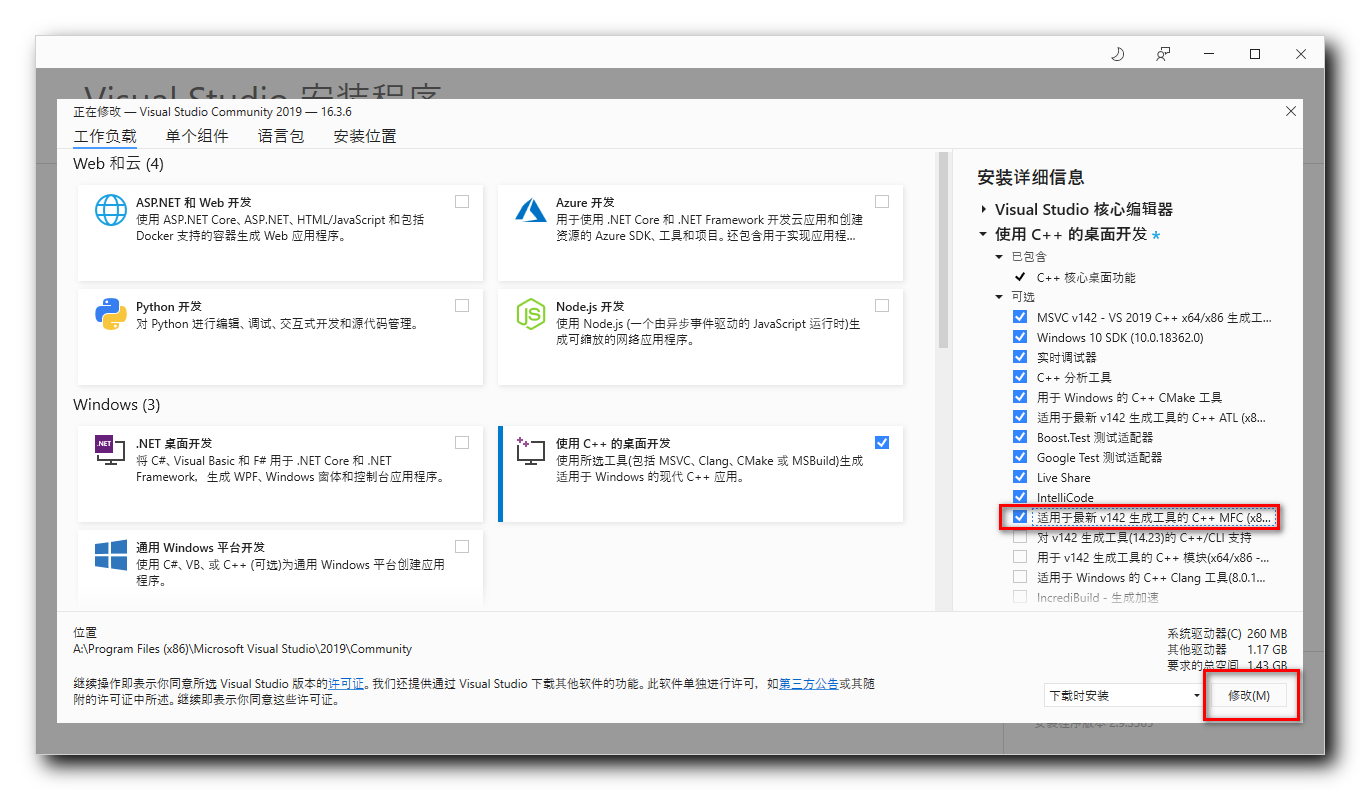Uncheck Google Test 测试适配器 option

(x=1020, y=457)
